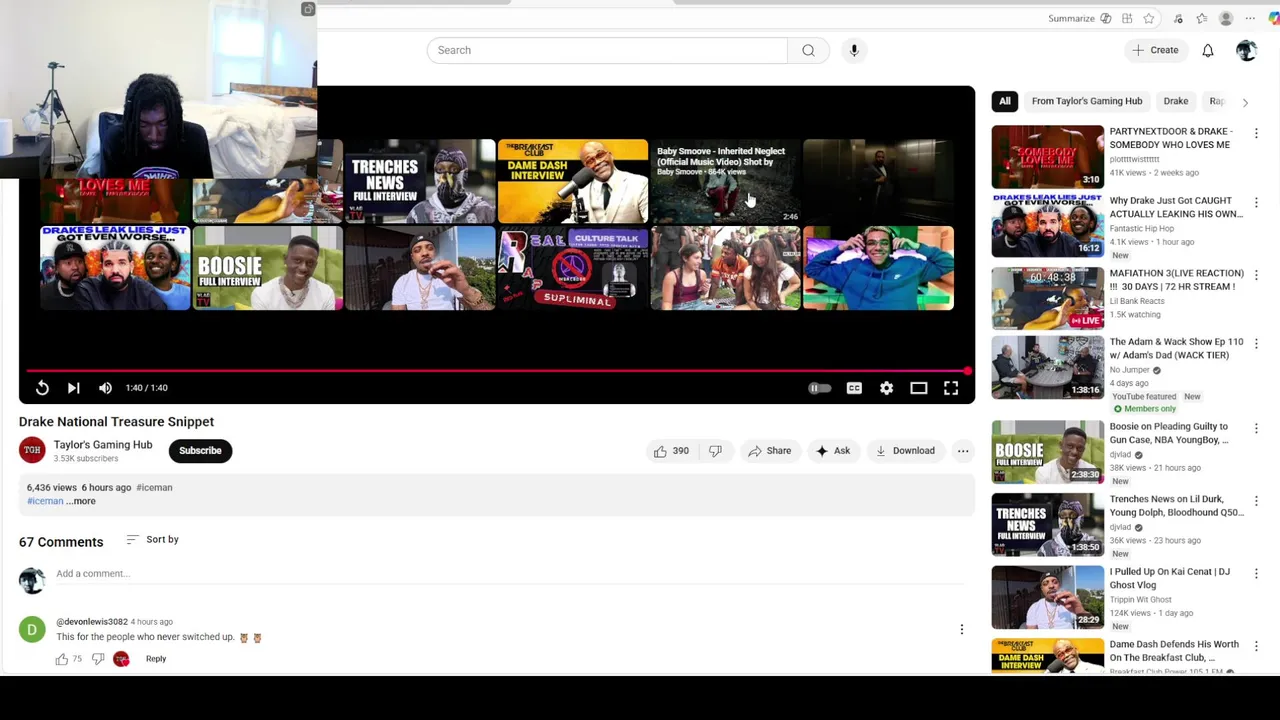Like devonlewis3082's comment

62,659
